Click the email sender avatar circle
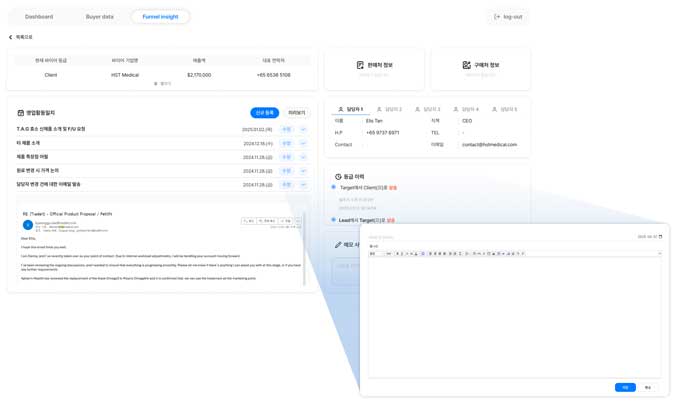676x403 pixels. pos(28,225)
